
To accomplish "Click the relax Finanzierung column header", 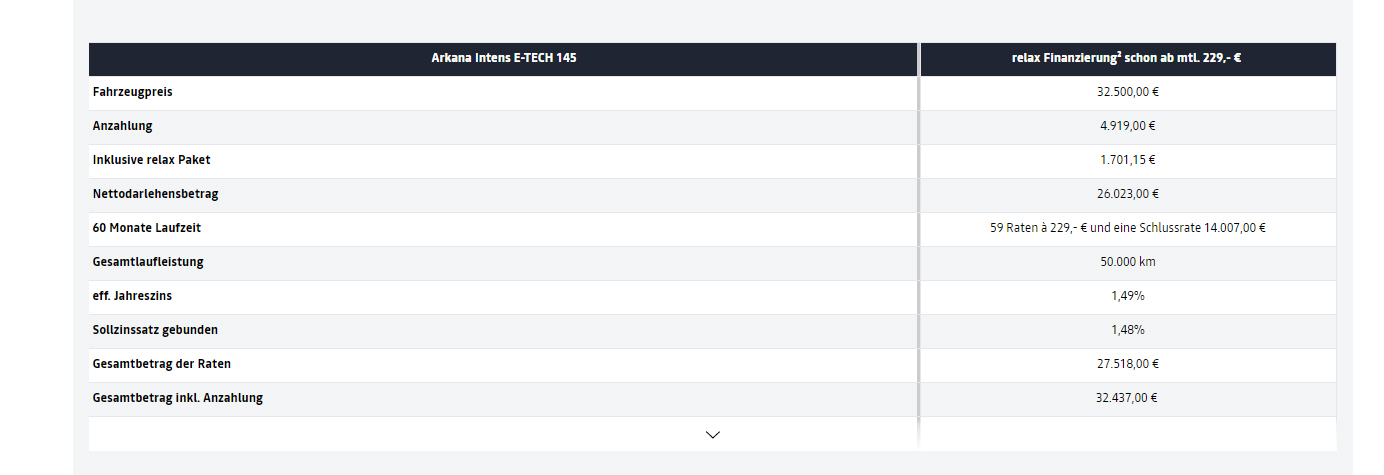I will 1126,58.
